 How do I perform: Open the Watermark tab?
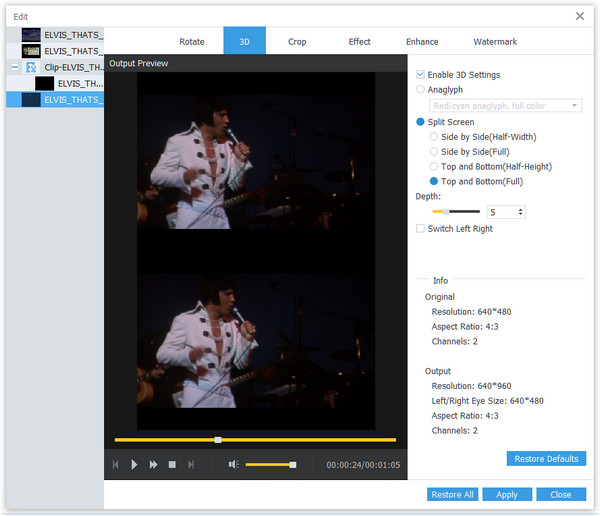pyautogui.click(x=495, y=41)
